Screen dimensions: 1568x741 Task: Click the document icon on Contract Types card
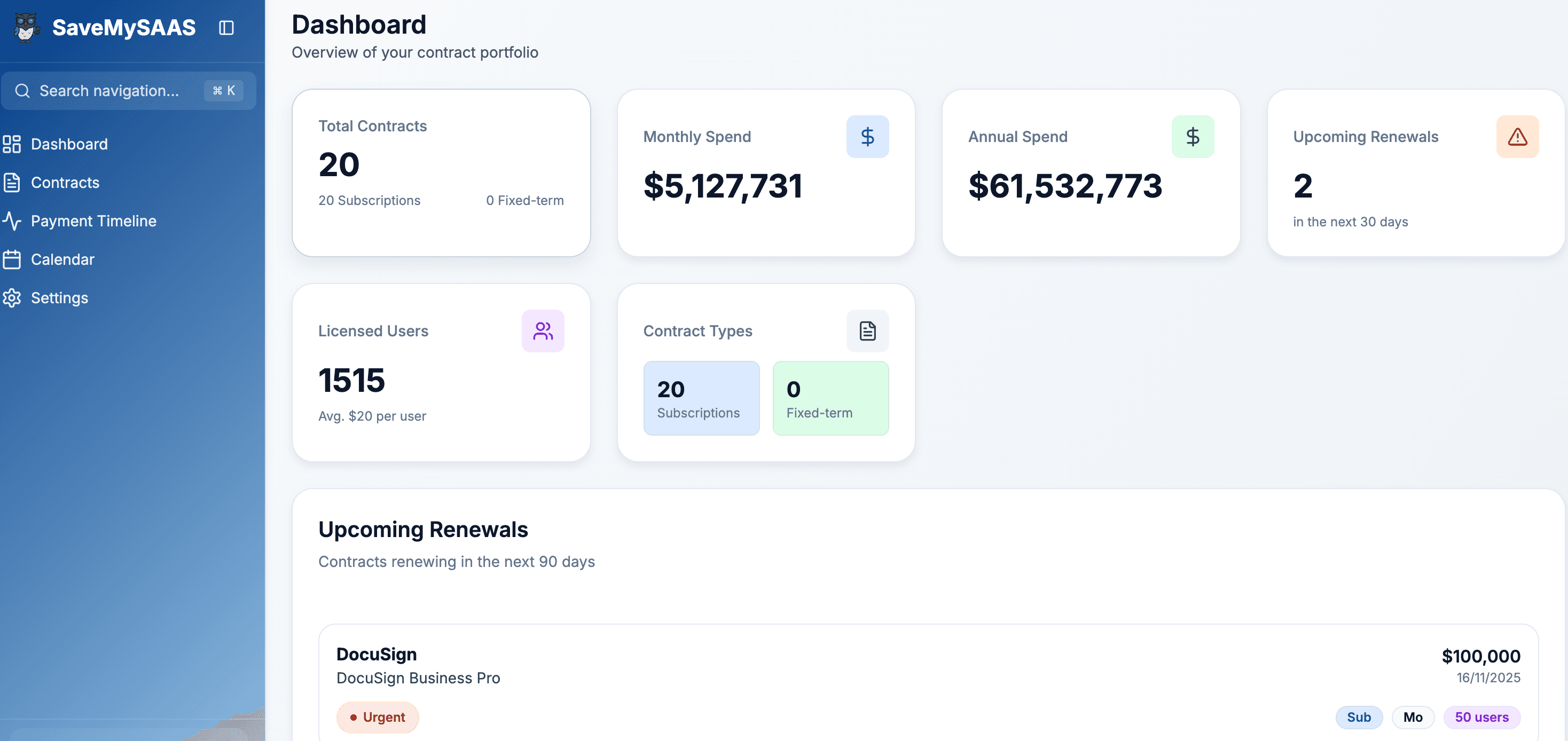(x=867, y=330)
